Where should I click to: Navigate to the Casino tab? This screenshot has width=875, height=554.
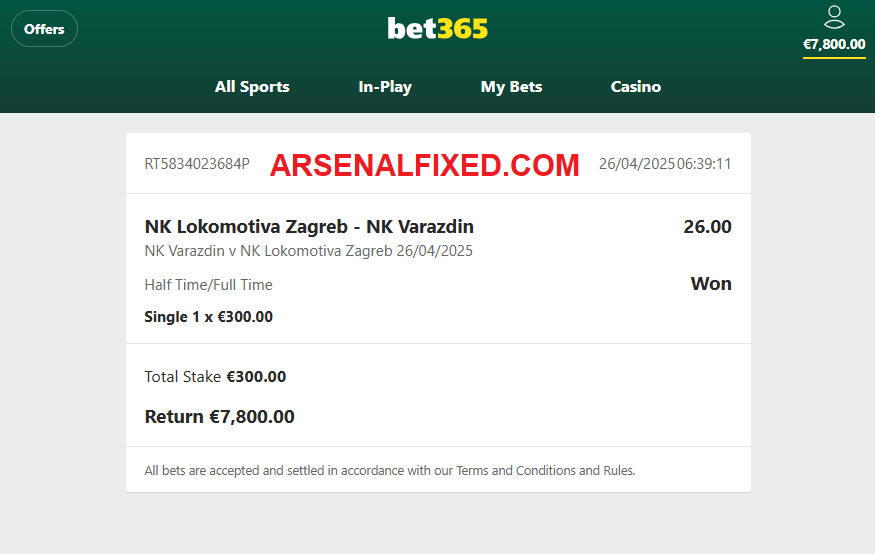636,86
